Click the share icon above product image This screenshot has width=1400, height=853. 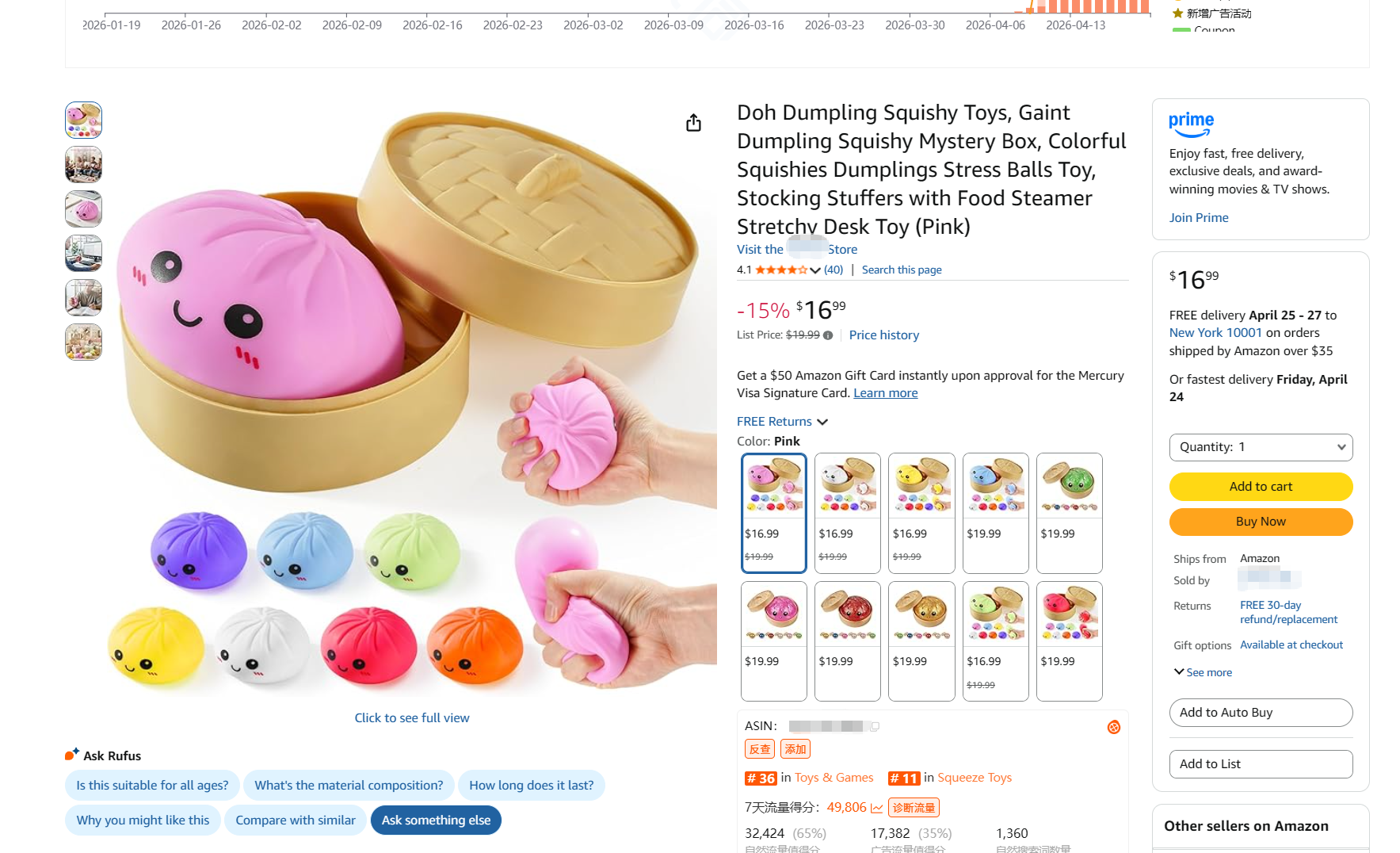pyautogui.click(x=693, y=123)
